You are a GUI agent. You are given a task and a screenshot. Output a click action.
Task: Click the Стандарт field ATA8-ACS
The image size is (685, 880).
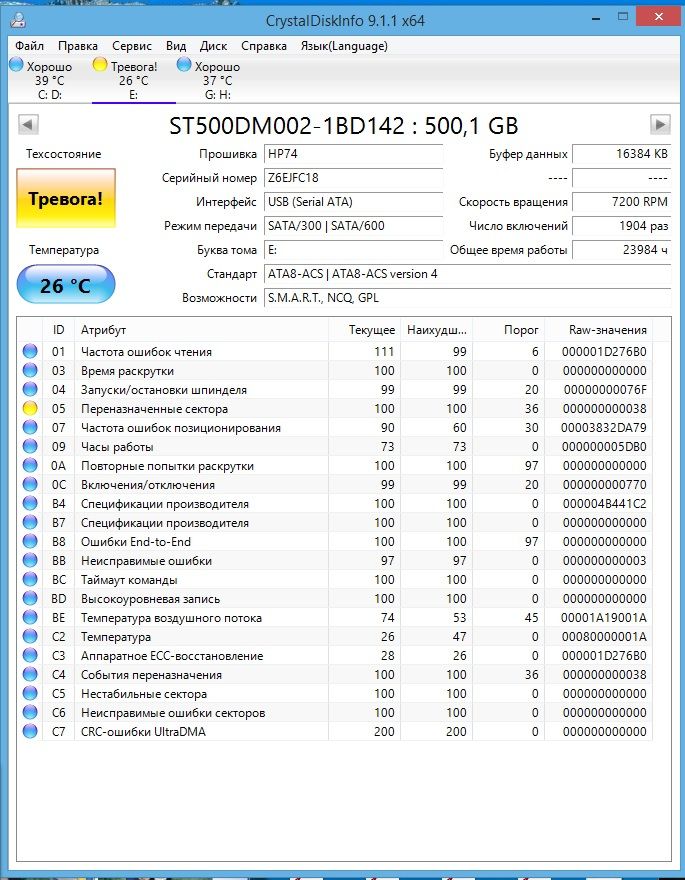click(467, 274)
